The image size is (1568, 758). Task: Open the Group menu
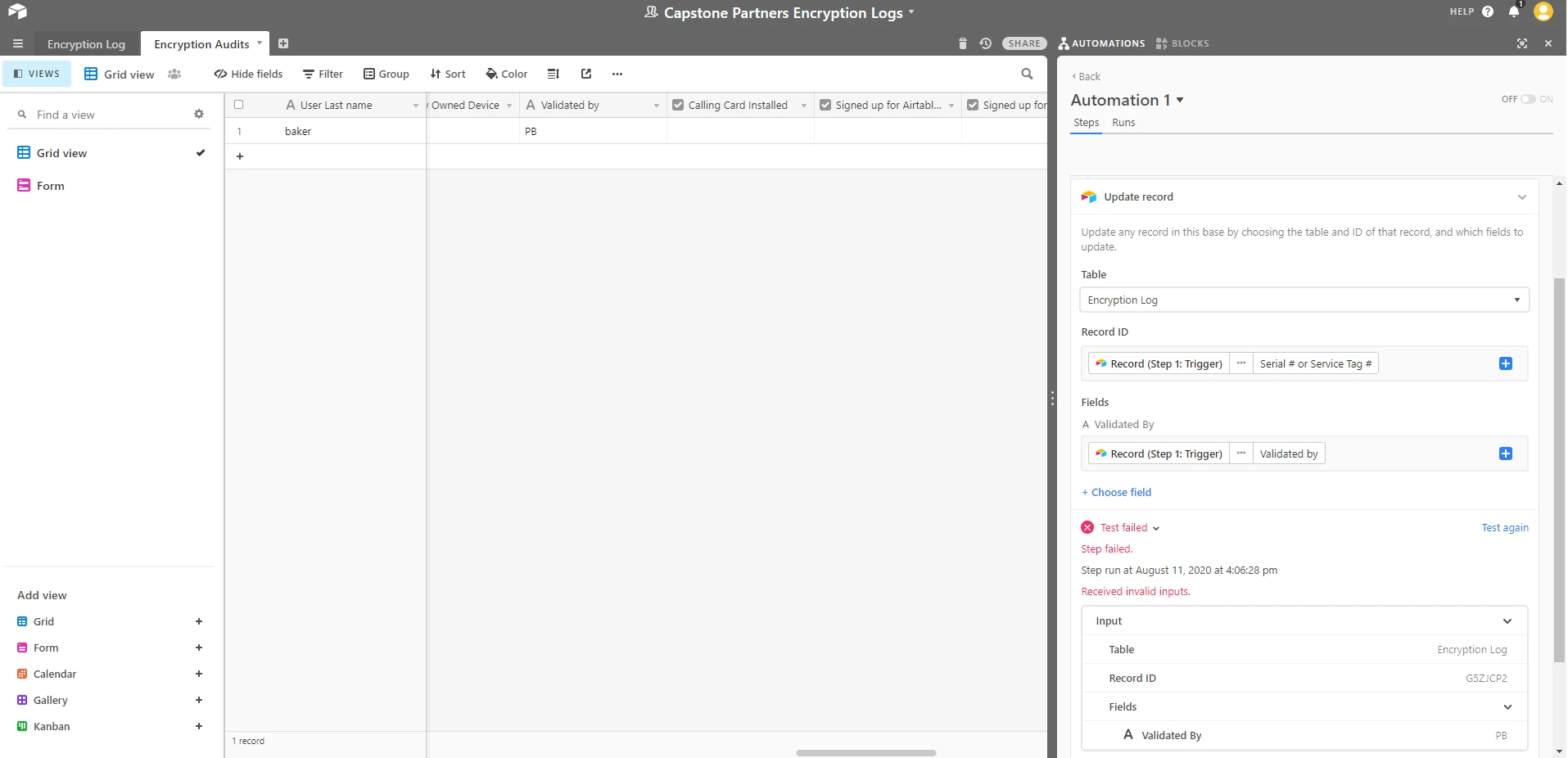[x=386, y=74]
